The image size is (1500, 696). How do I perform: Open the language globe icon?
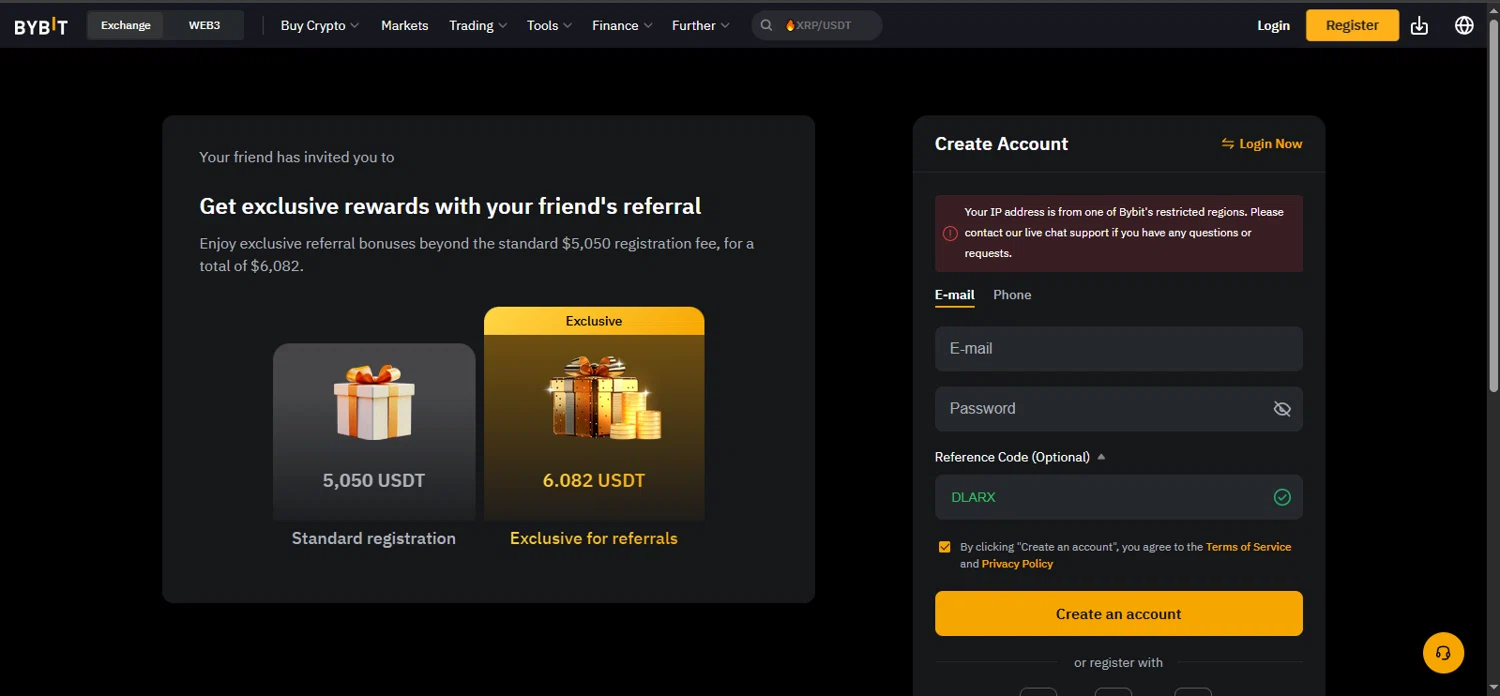point(1464,26)
